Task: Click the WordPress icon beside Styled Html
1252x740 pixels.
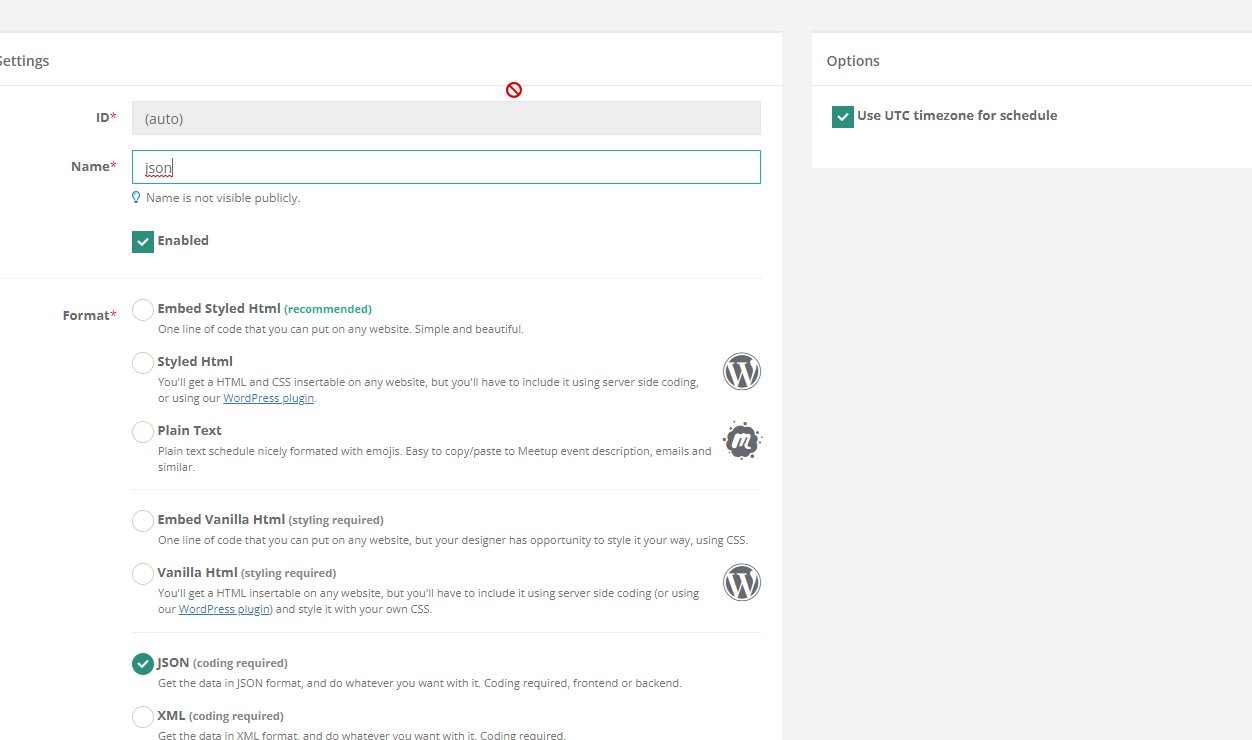Action: [742, 371]
